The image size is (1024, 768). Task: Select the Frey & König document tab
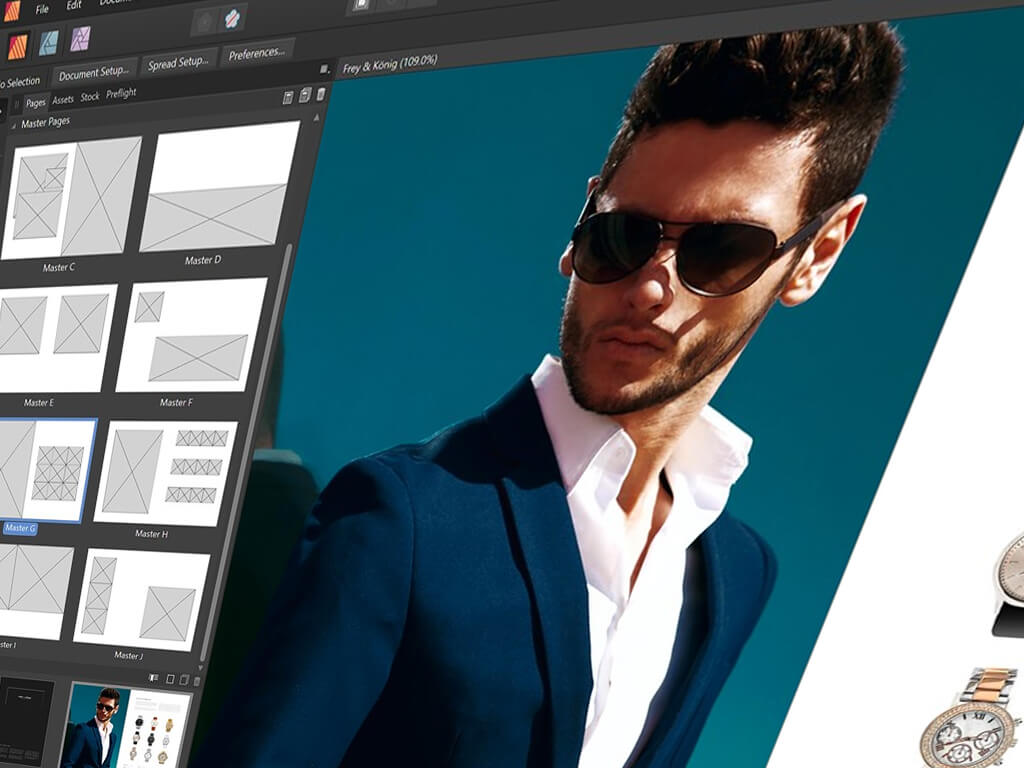click(x=390, y=64)
